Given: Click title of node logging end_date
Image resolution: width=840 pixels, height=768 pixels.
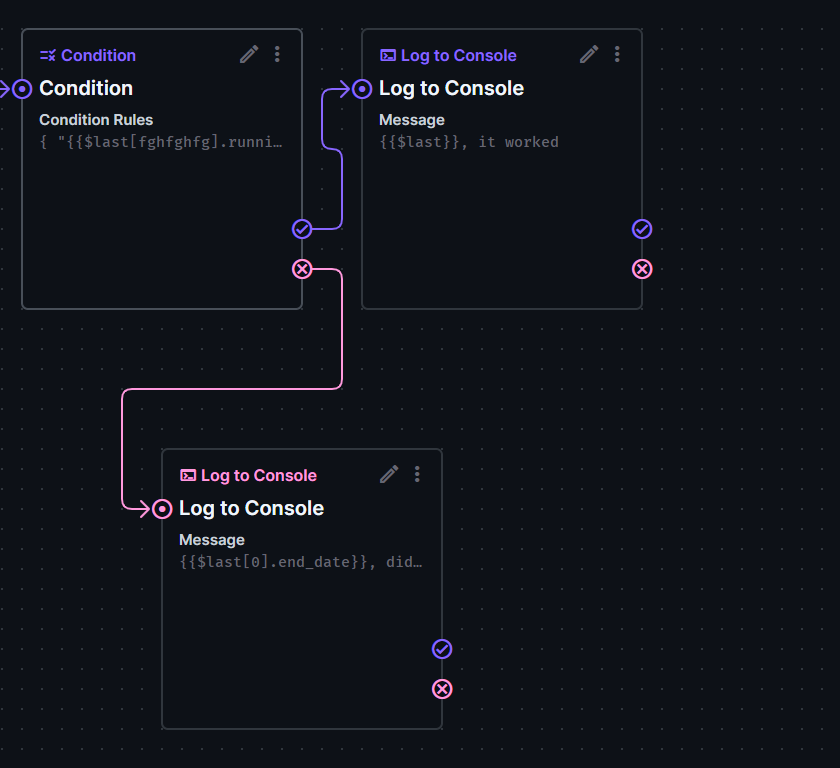Looking at the screenshot, I should [x=251, y=508].
